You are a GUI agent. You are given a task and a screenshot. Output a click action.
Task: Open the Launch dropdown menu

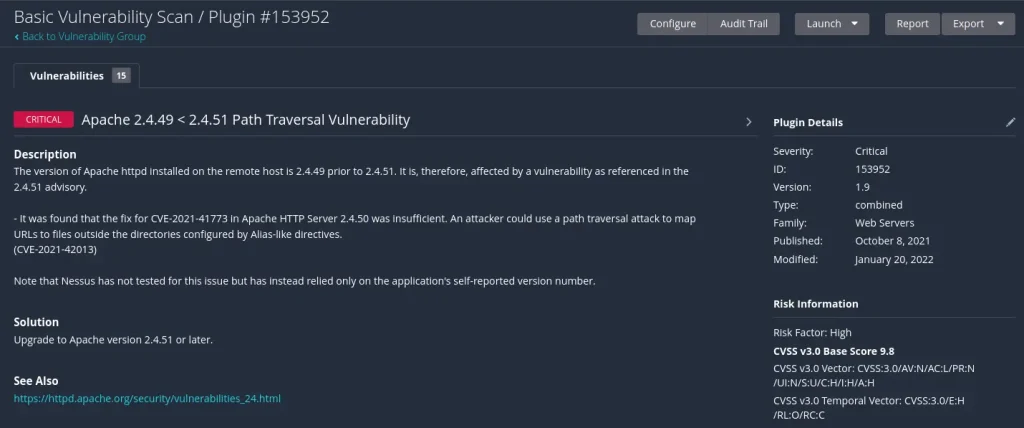831,24
